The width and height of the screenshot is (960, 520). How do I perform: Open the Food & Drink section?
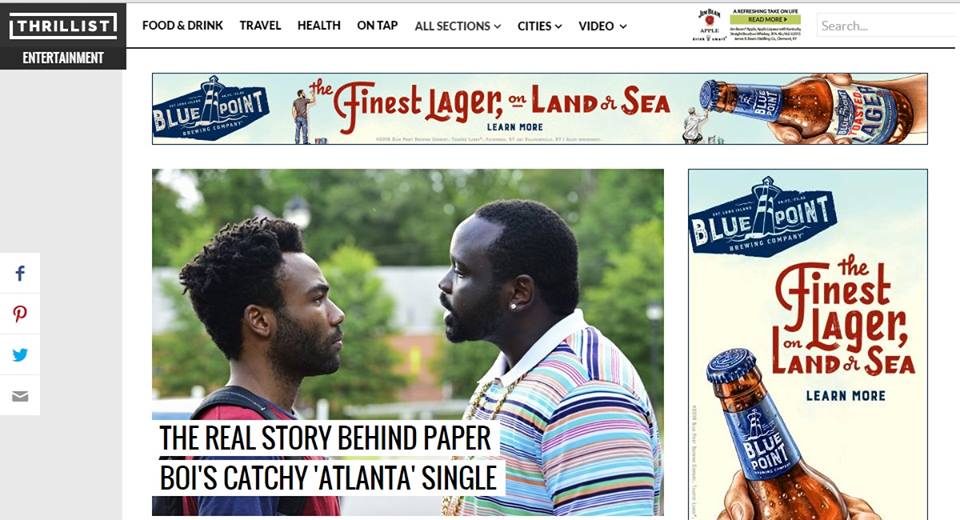coord(182,26)
